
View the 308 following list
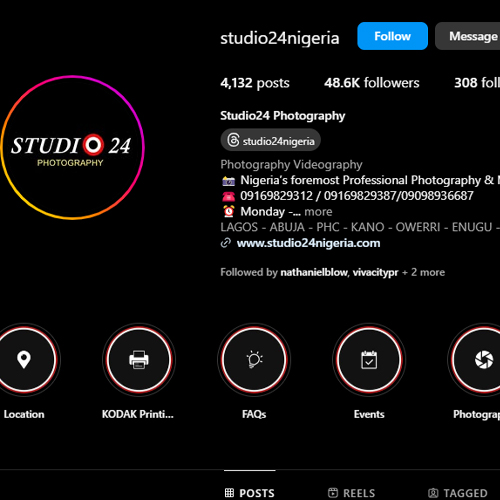click(477, 83)
